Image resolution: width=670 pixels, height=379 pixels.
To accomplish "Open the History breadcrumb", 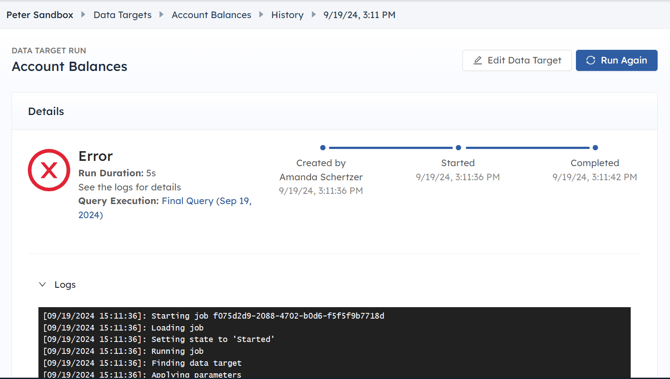I will tap(287, 15).
